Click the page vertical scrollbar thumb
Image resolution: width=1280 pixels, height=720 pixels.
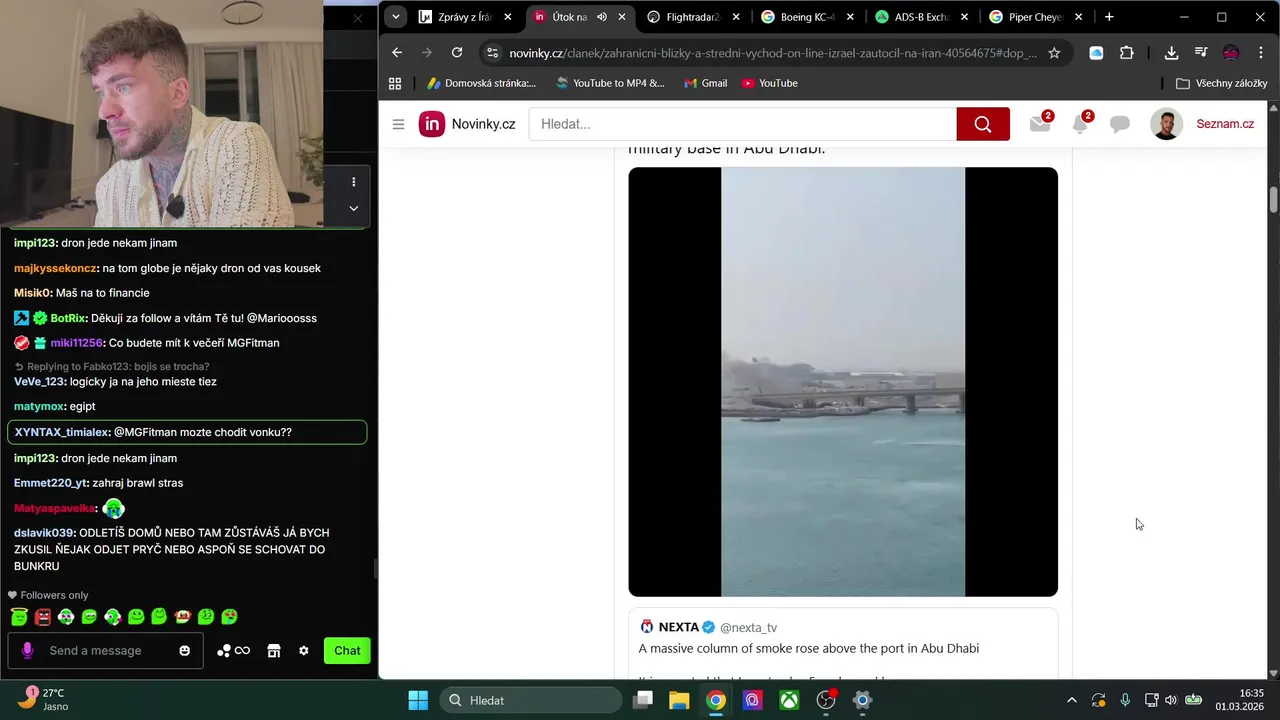(x=1273, y=199)
